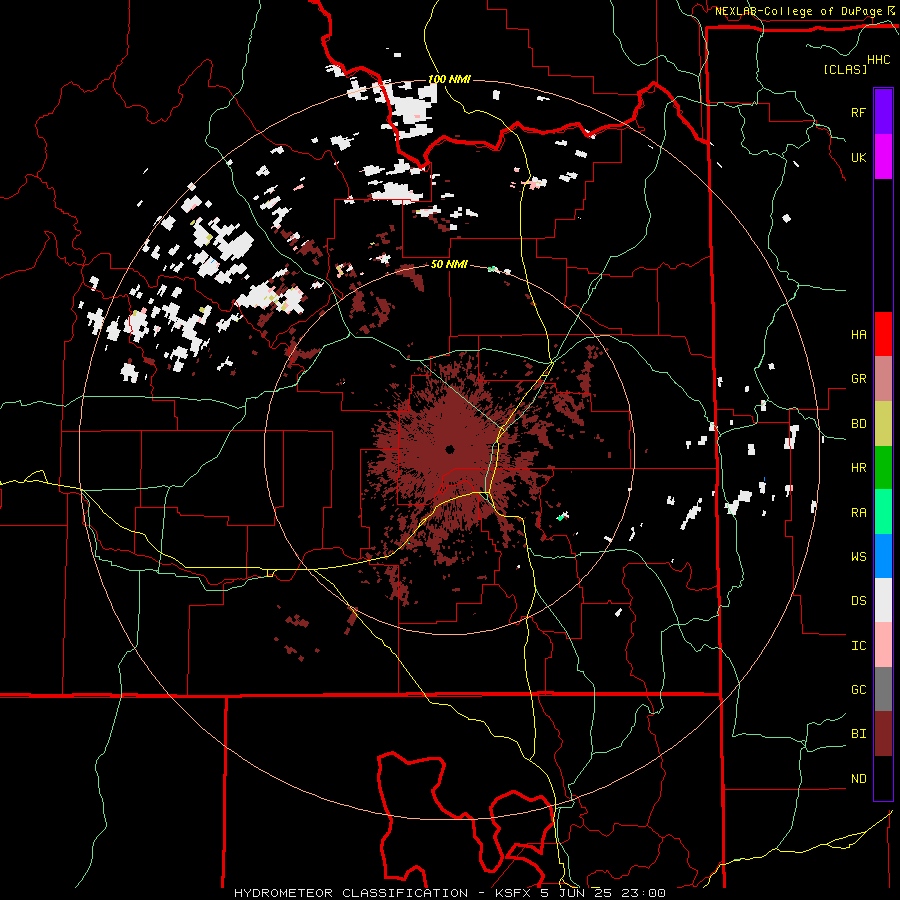The image size is (900, 900).
Task: Click the blue WS legend swatch
Action: point(883,556)
